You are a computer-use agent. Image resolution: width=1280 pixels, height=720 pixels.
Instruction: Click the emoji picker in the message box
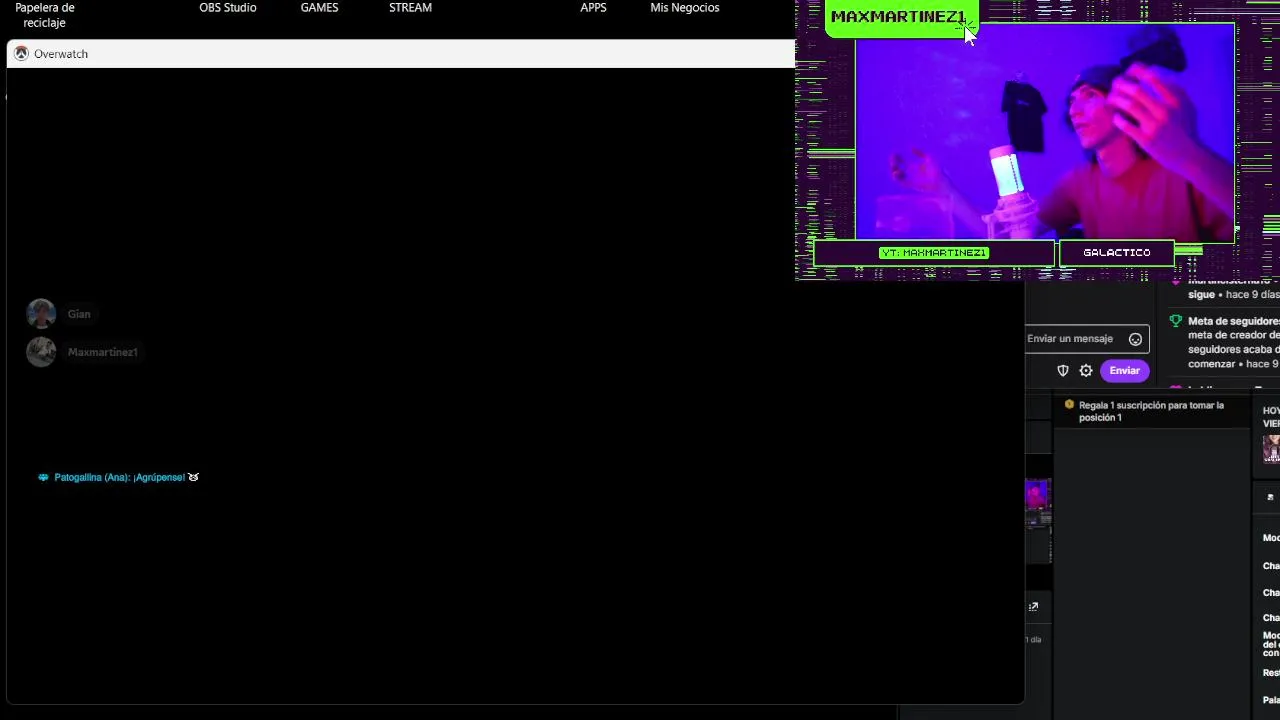1135,339
